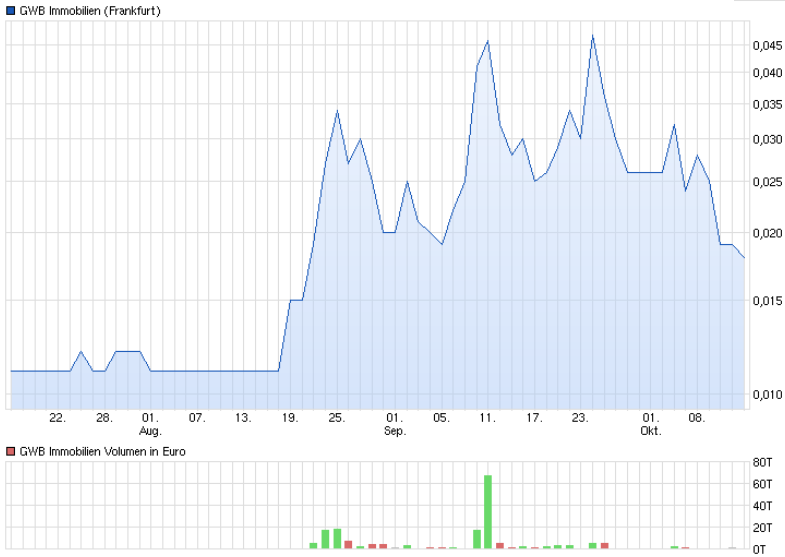Click the '07.' date axis label
This screenshot has height=557, width=785.
coord(197,418)
